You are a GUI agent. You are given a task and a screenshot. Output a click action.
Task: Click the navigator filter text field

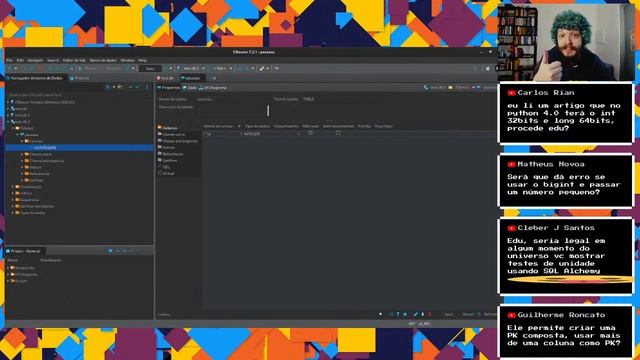point(78,95)
